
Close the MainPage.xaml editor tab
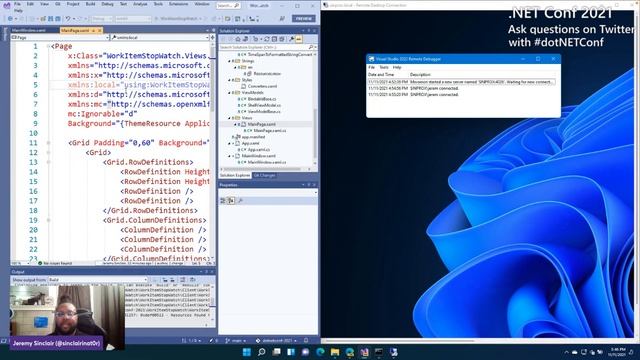(100, 31)
